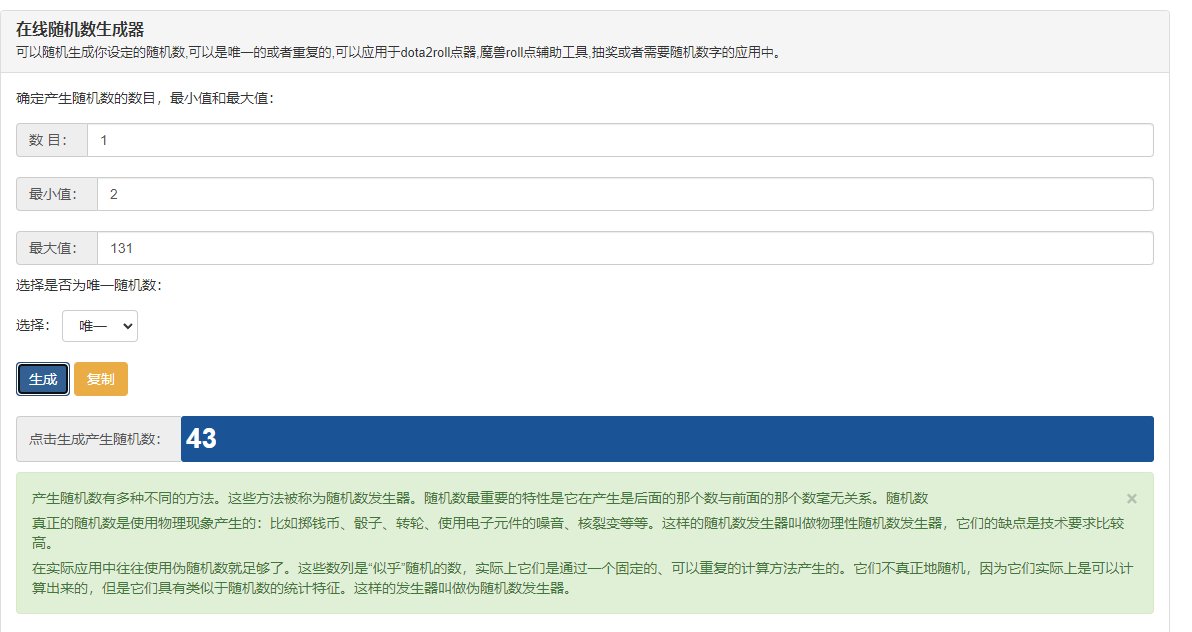Click the 点击生成产生随机数 label
Image resolution: width=1192 pixels, height=632 pixels.
[98, 439]
